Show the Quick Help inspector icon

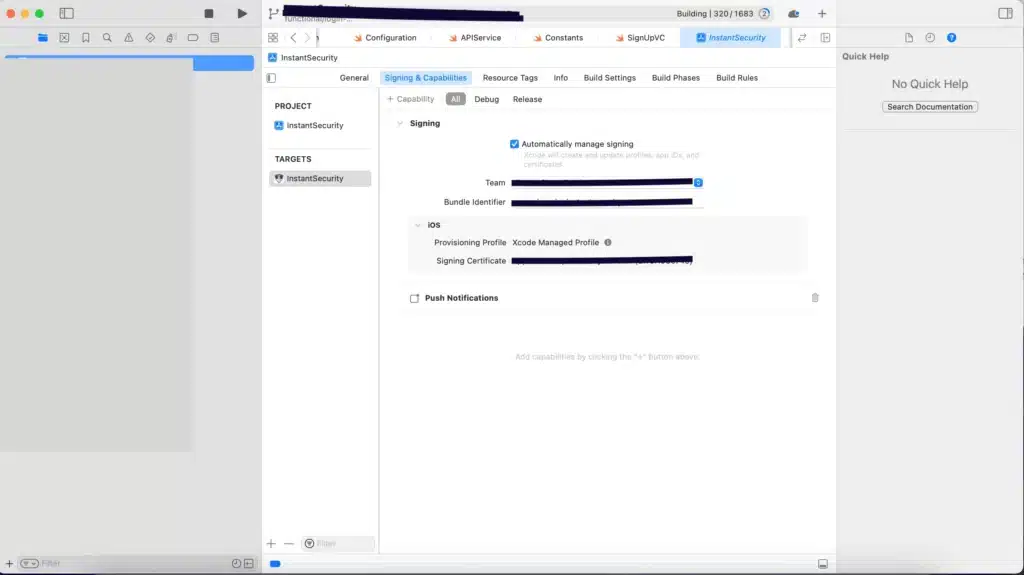[x=951, y=38]
